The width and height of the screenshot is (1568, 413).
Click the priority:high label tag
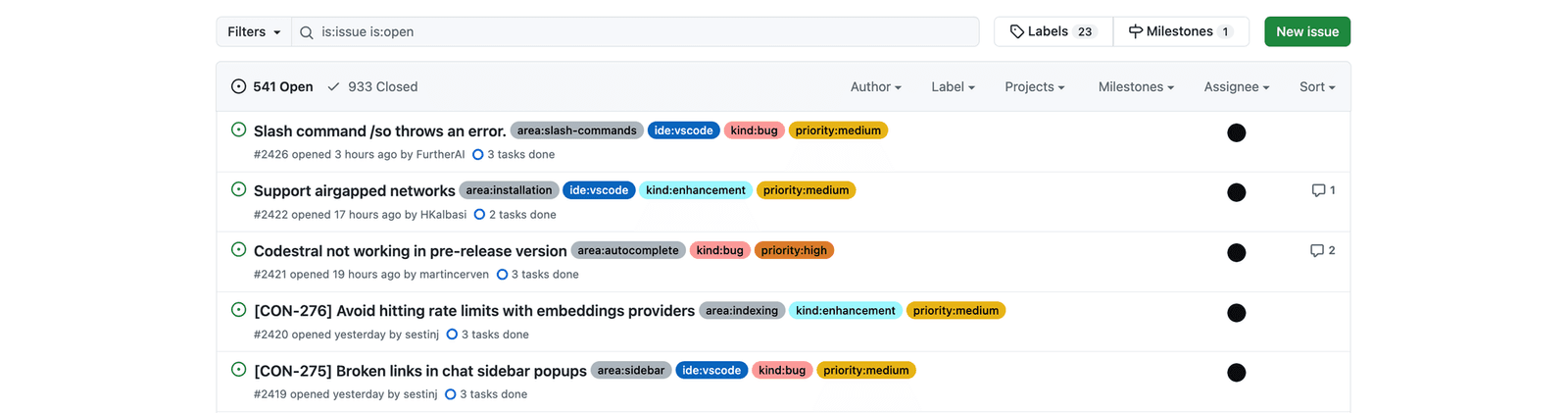tap(794, 251)
